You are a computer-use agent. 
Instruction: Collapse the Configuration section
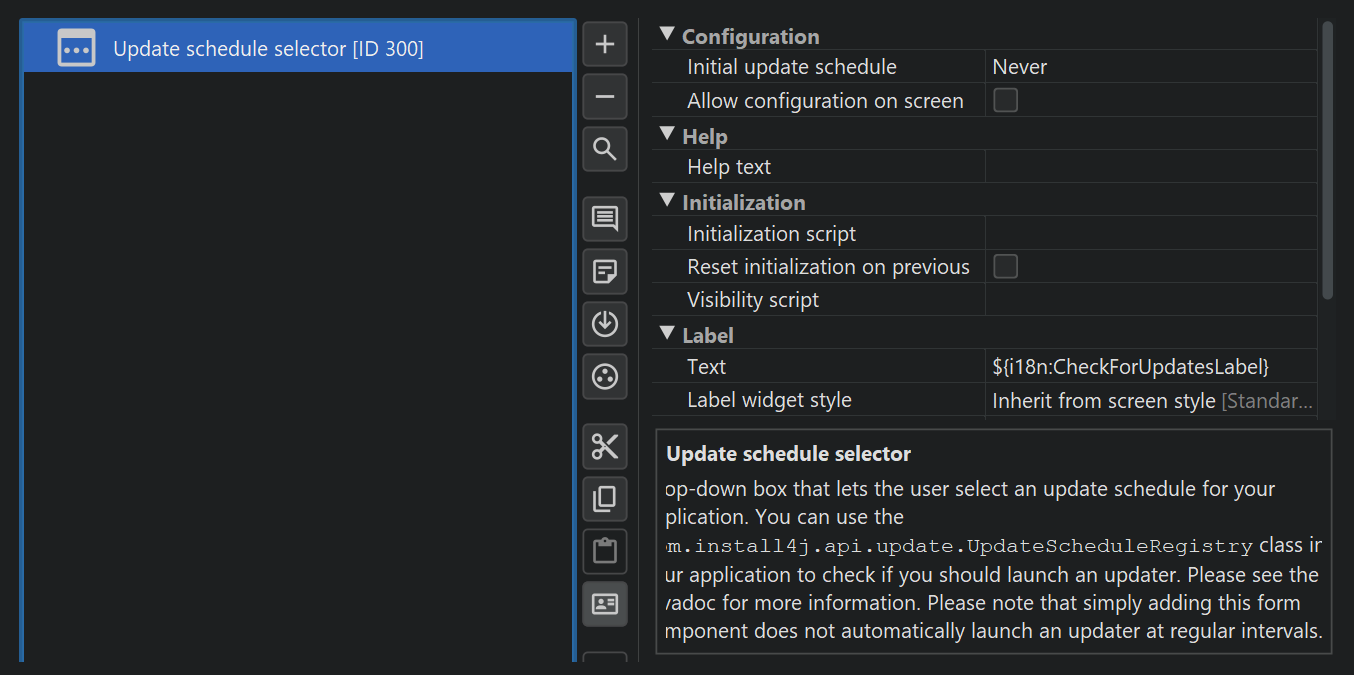(x=668, y=36)
